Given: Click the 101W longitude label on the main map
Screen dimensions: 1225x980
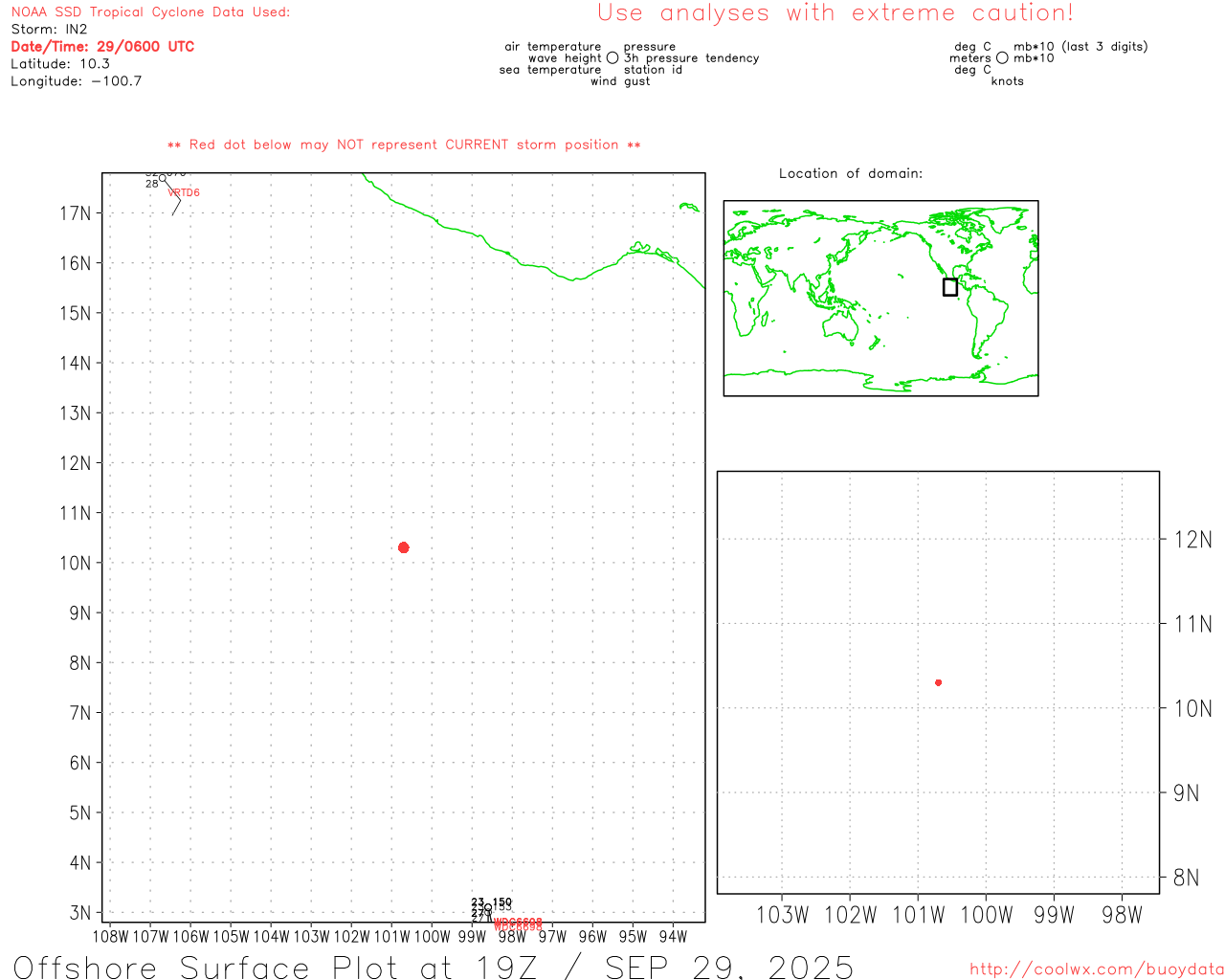Looking at the screenshot, I should pos(391,937).
